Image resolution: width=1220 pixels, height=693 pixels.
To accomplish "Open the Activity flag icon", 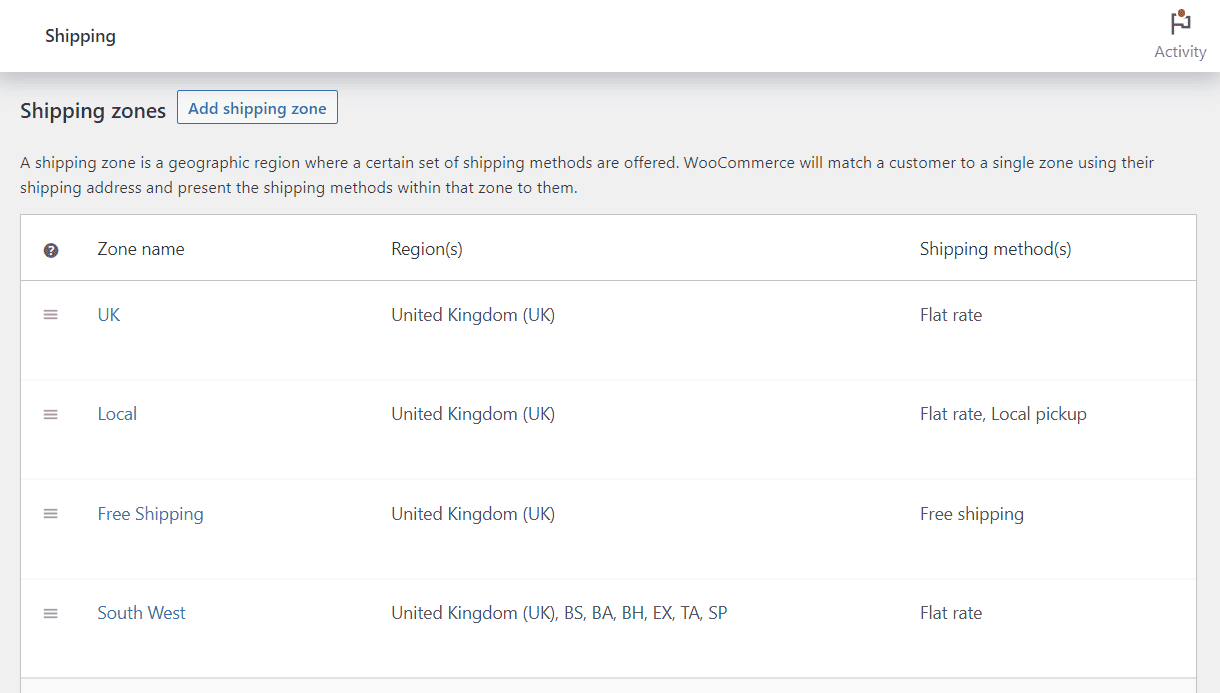I will coord(1180,22).
